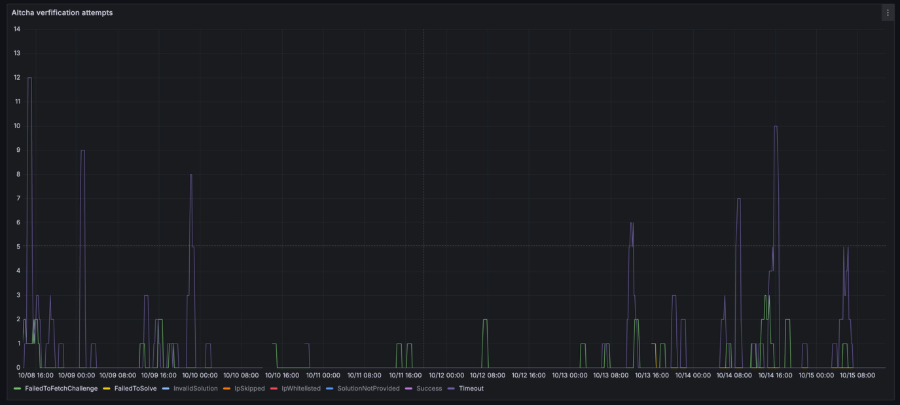This screenshot has width=900, height=405.
Task: Click the light-blue InvalidSolution legend color marker
Action: (x=166, y=388)
